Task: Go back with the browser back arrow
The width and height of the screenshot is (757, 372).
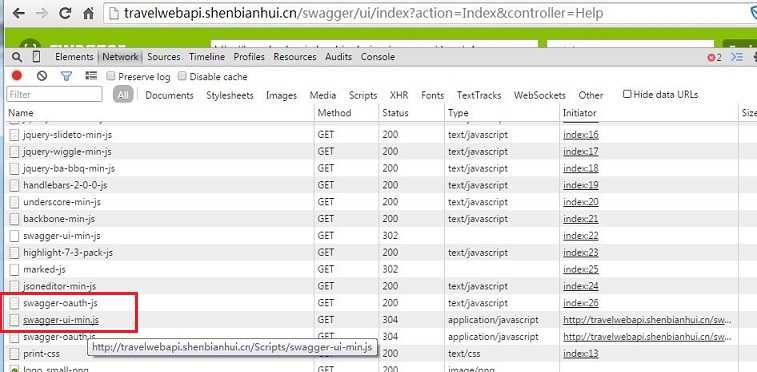Action: [x=18, y=13]
